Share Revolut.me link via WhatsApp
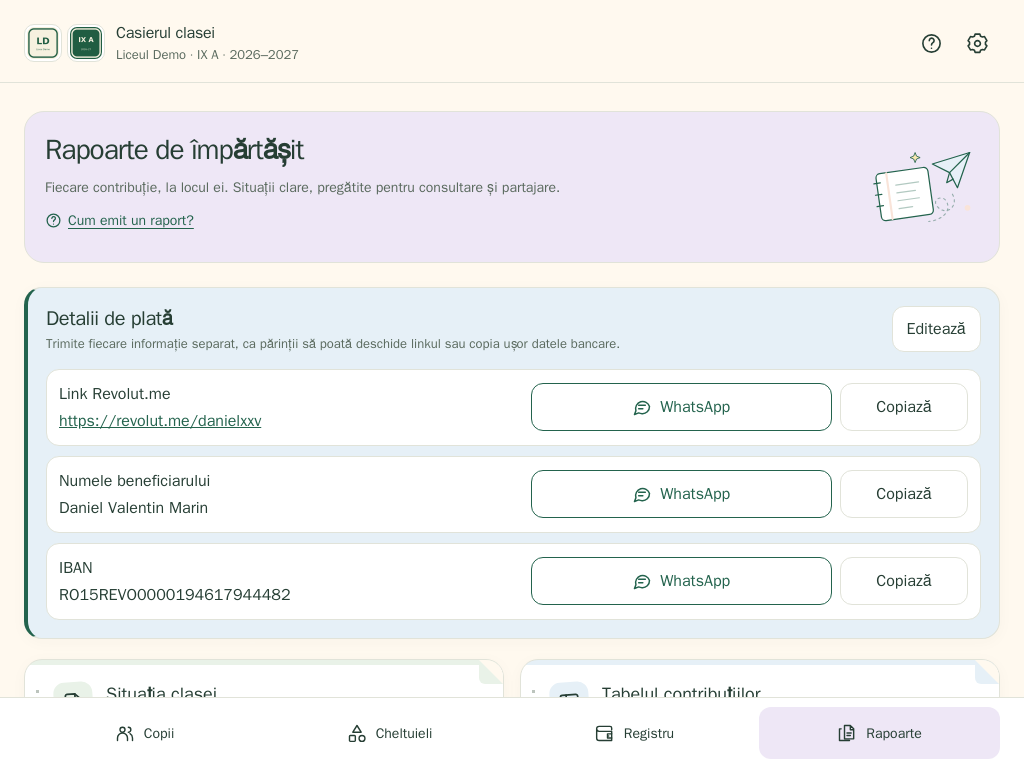 681,407
